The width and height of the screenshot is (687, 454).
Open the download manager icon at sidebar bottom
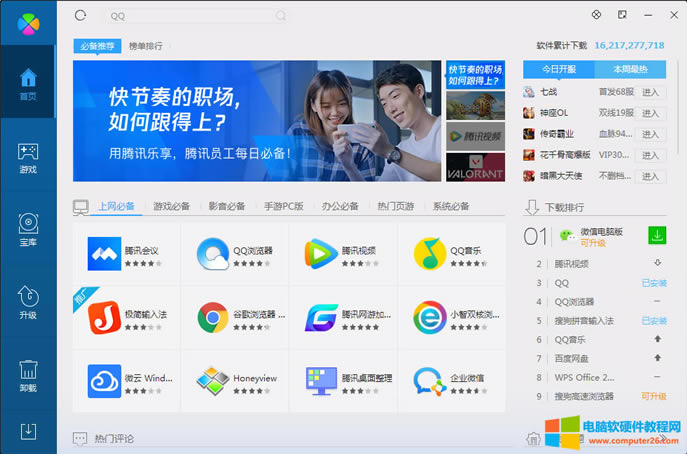pyautogui.click(x=28, y=431)
